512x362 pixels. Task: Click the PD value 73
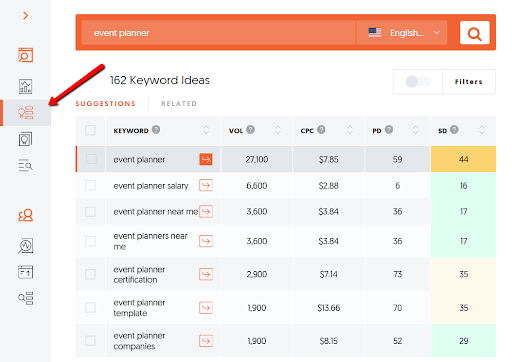click(397, 274)
